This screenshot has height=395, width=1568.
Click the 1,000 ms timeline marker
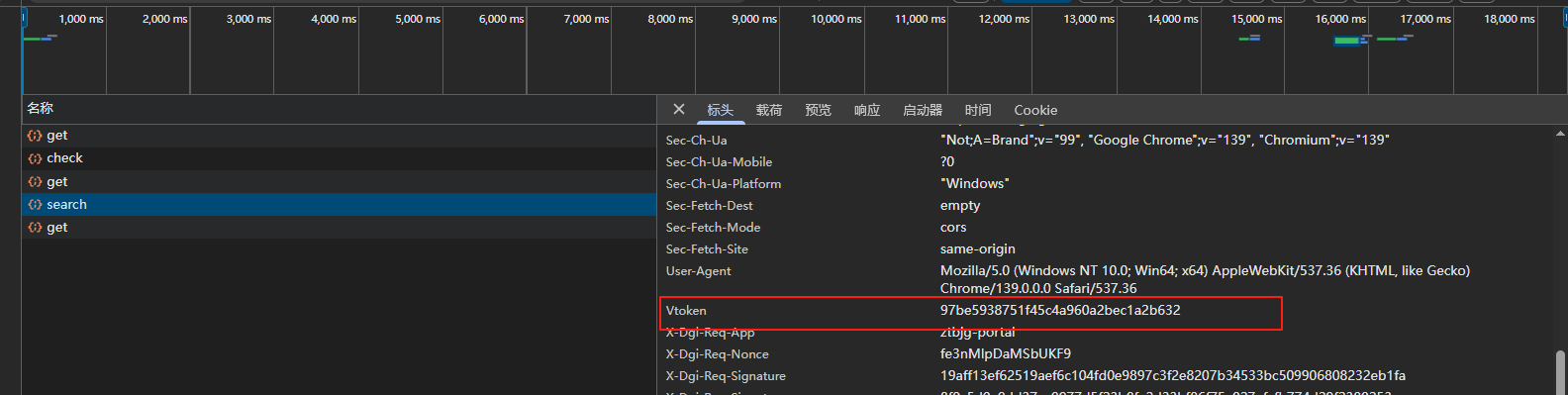pos(81,19)
